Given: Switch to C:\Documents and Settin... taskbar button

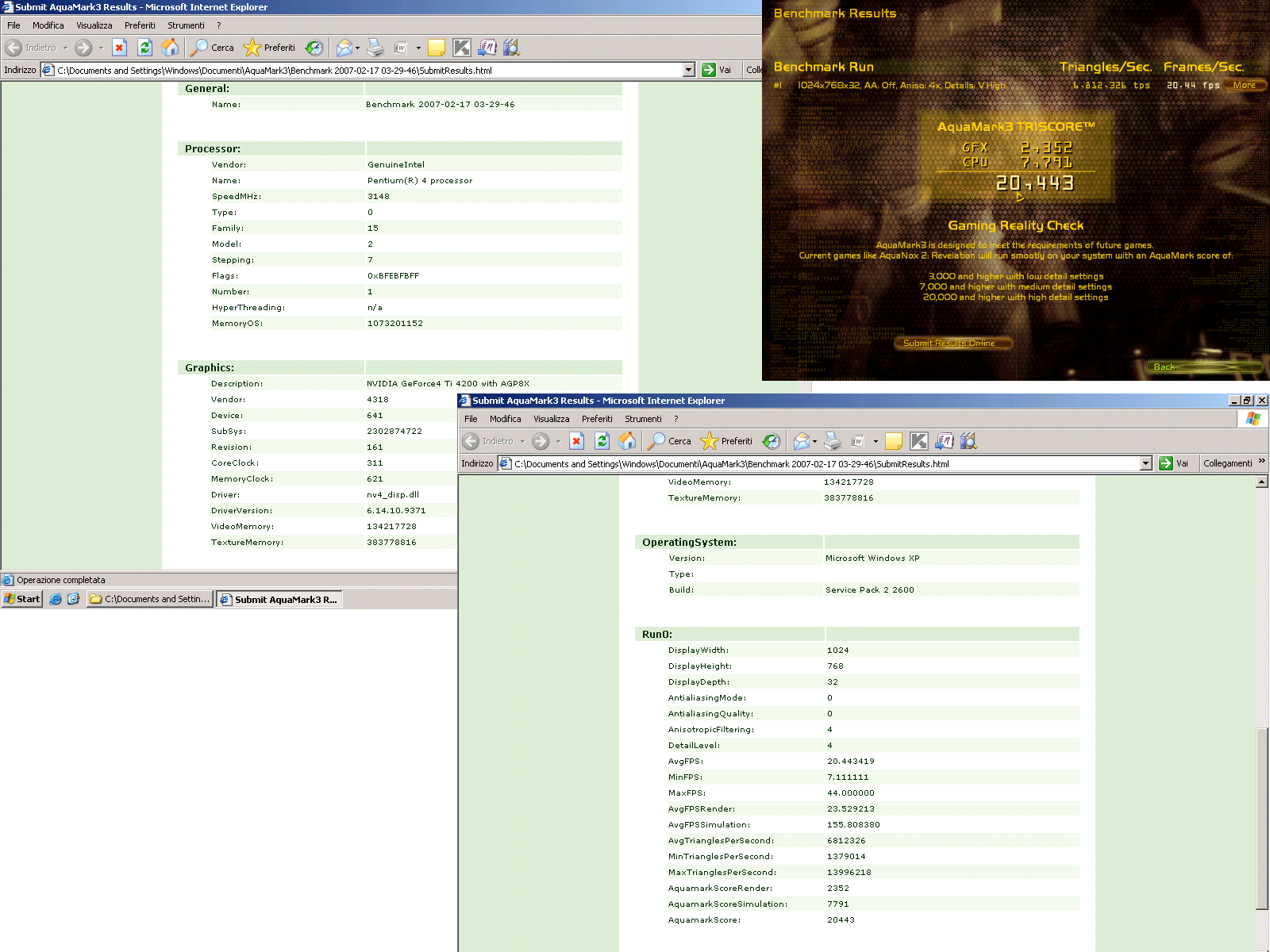Looking at the screenshot, I should (x=149, y=599).
